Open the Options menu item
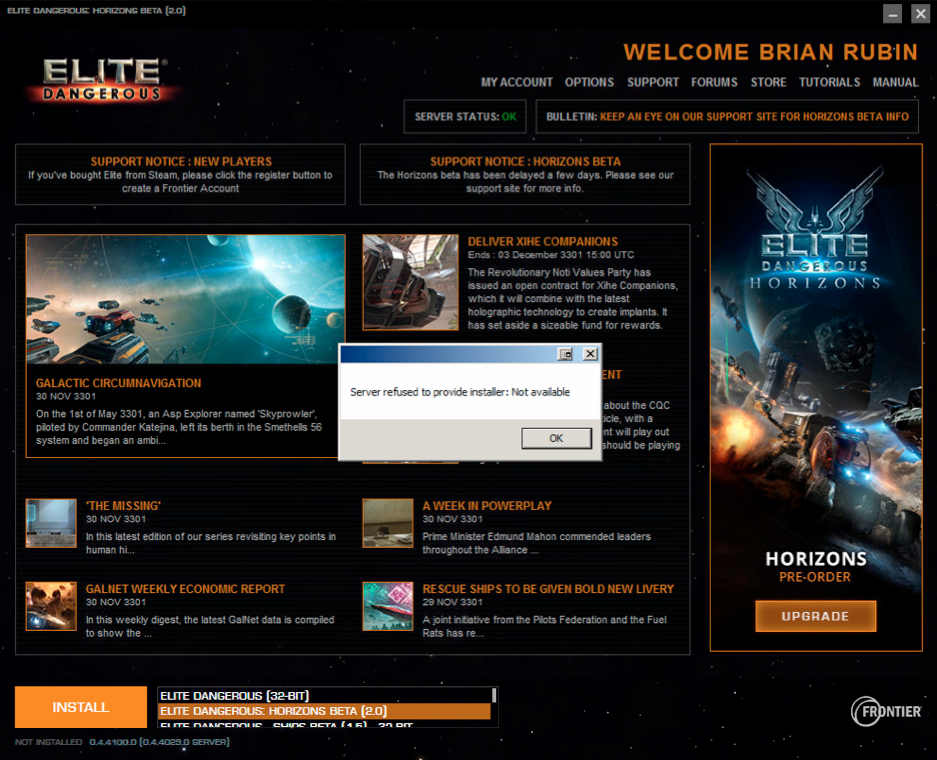This screenshot has width=937, height=760. pyautogui.click(x=589, y=82)
